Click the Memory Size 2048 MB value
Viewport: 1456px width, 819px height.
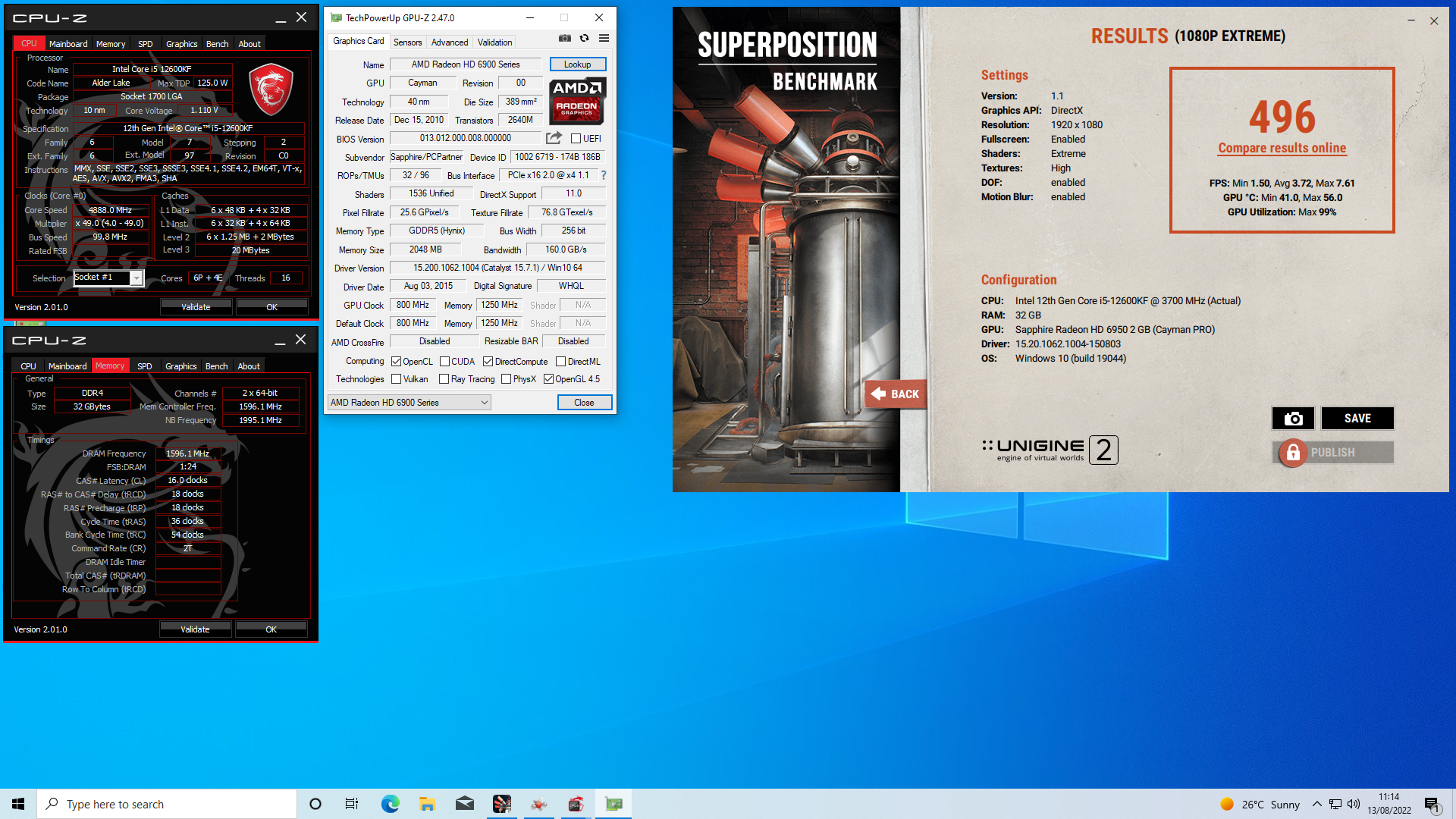point(425,249)
